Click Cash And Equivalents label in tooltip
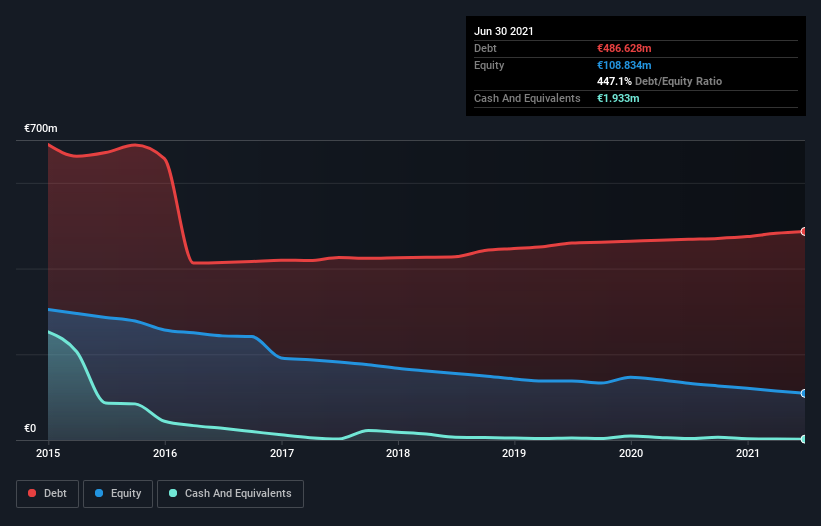Screen dimensions: 821x526 (527, 98)
